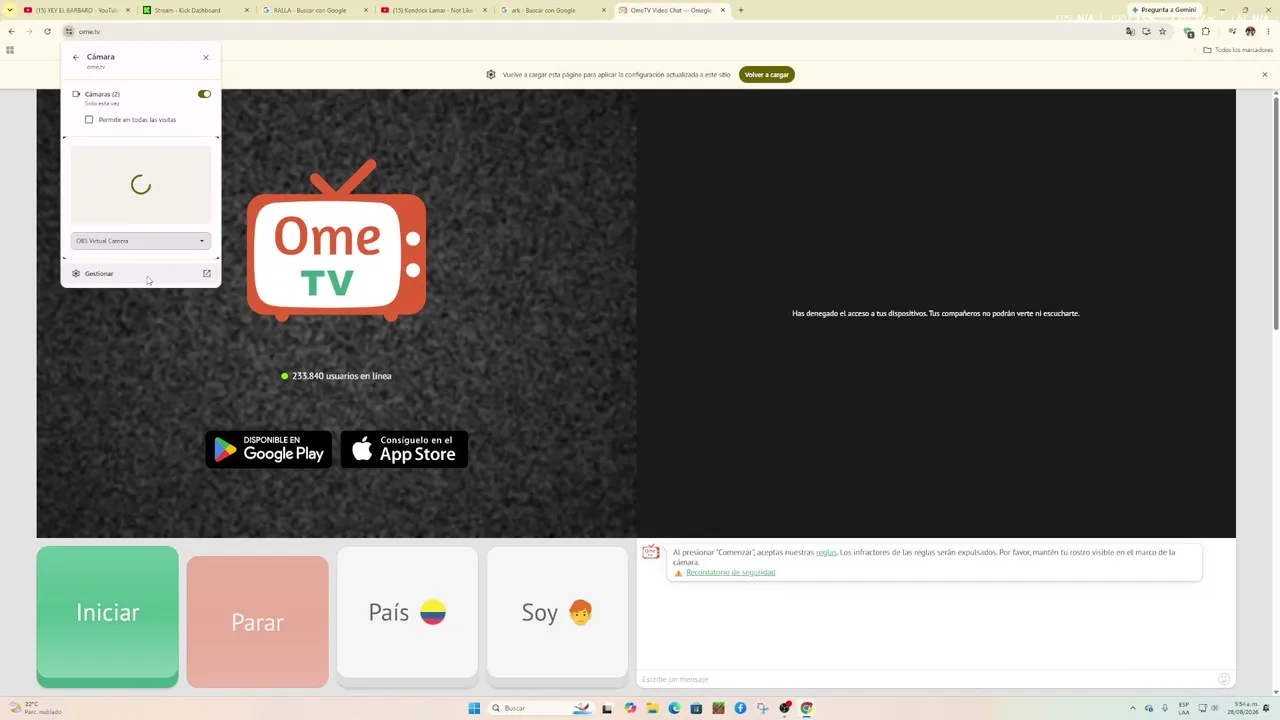Viewport: 1280px width, 720px height.
Task: Click the OmeTV logo
Action: tap(336, 240)
